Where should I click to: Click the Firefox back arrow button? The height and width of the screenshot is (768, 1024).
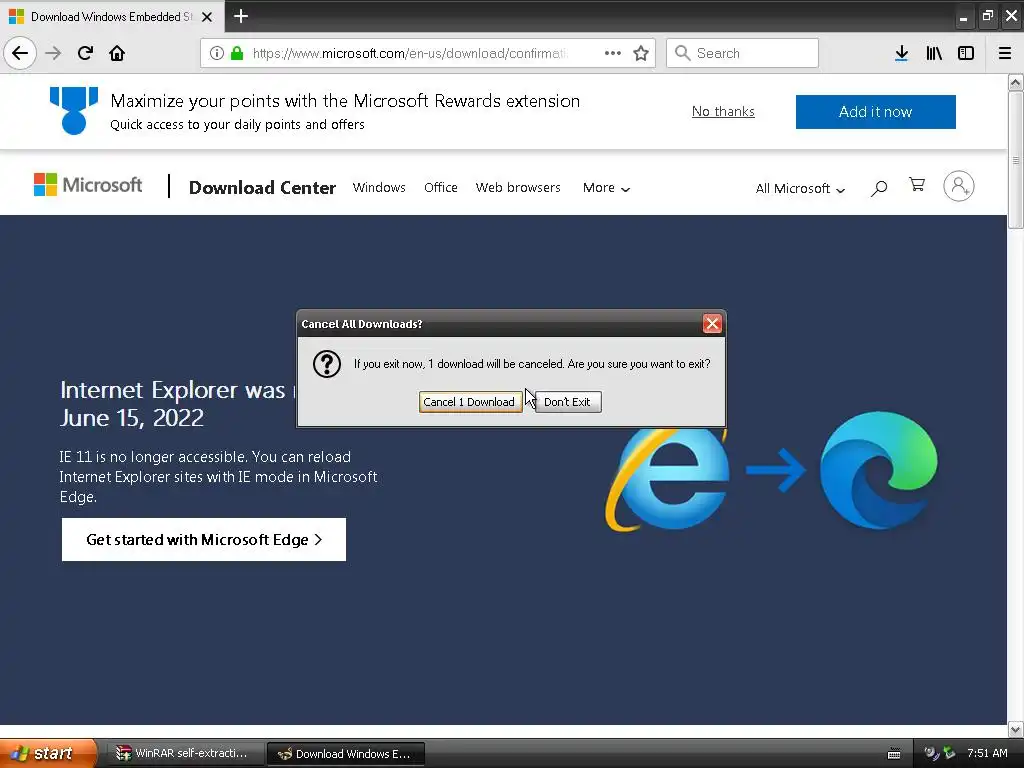click(20, 53)
